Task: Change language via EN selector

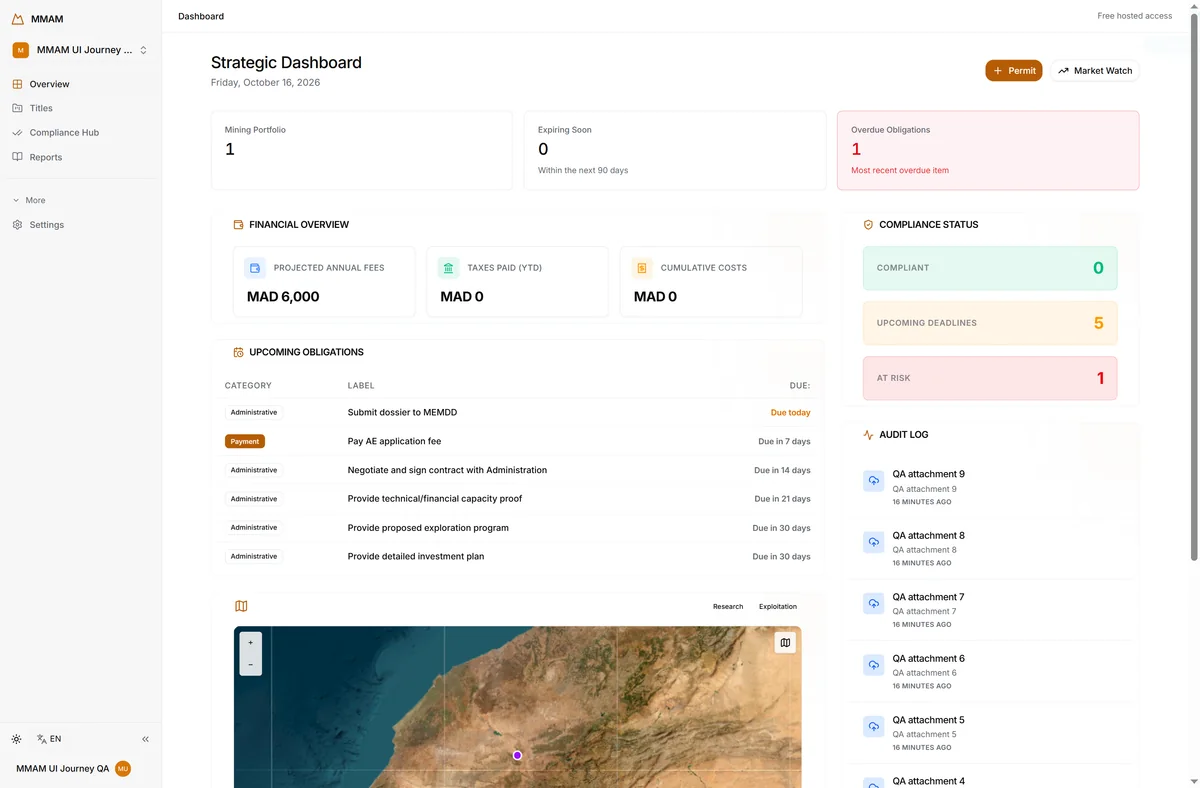Action: pos(49,739)
